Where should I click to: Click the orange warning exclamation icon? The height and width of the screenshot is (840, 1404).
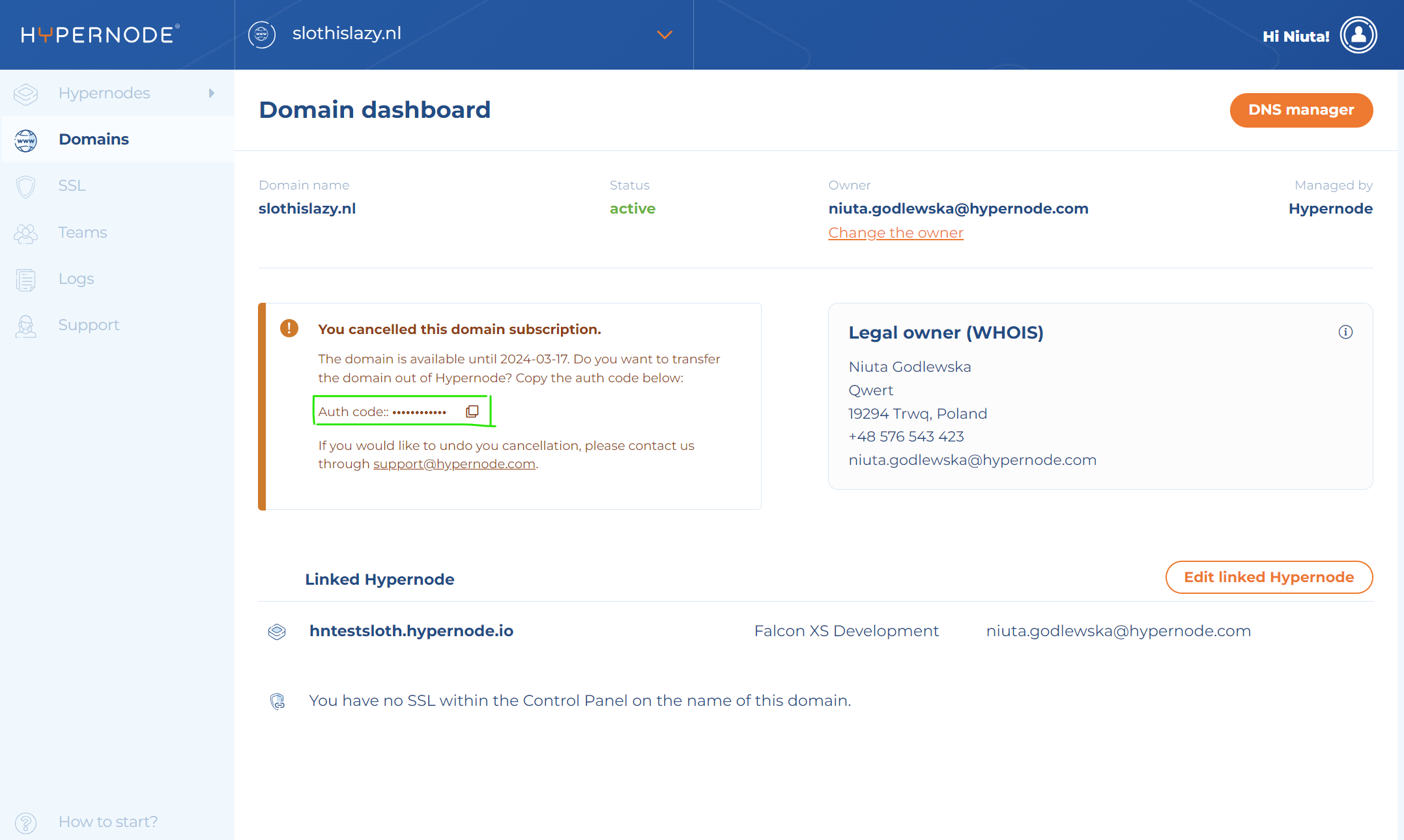pos(289,328)
